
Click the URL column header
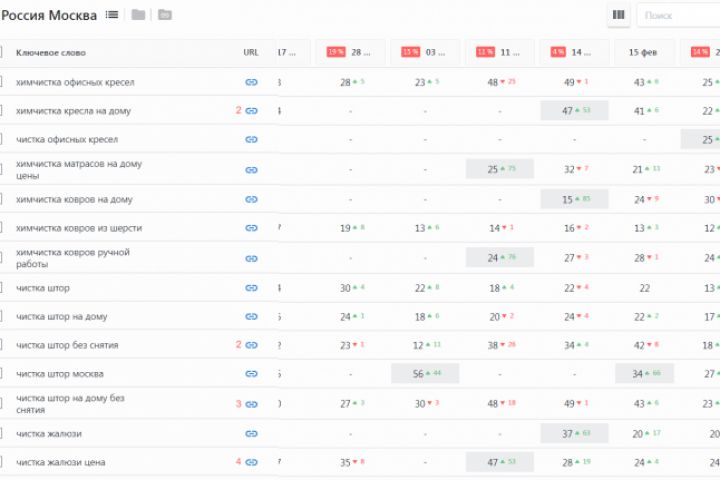click(x=251, y=52)
